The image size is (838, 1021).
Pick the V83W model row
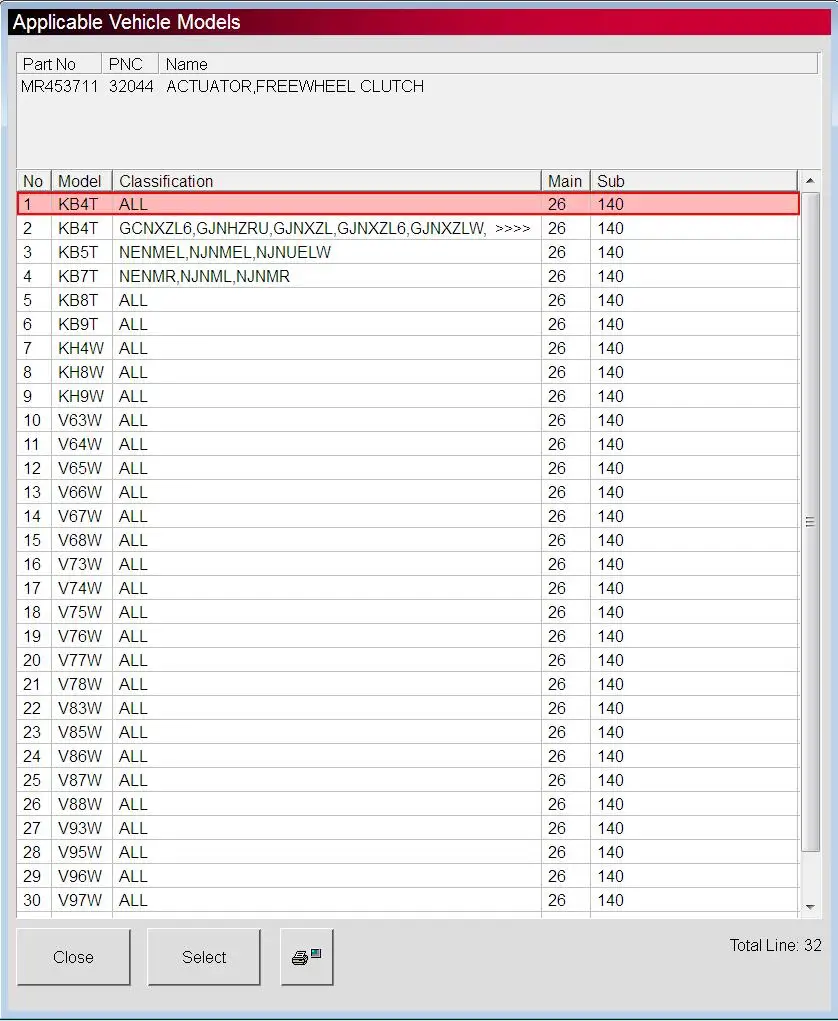408,708
